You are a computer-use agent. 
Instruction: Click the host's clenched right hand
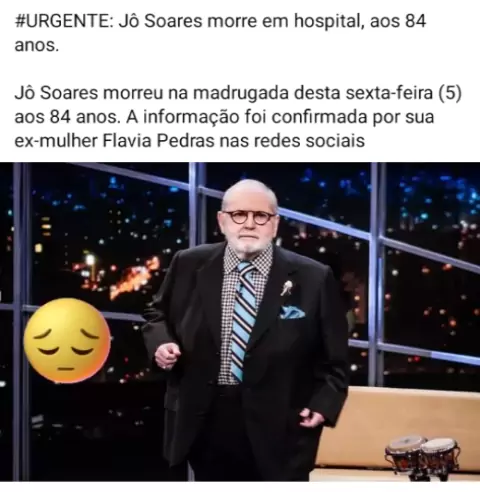167,356
